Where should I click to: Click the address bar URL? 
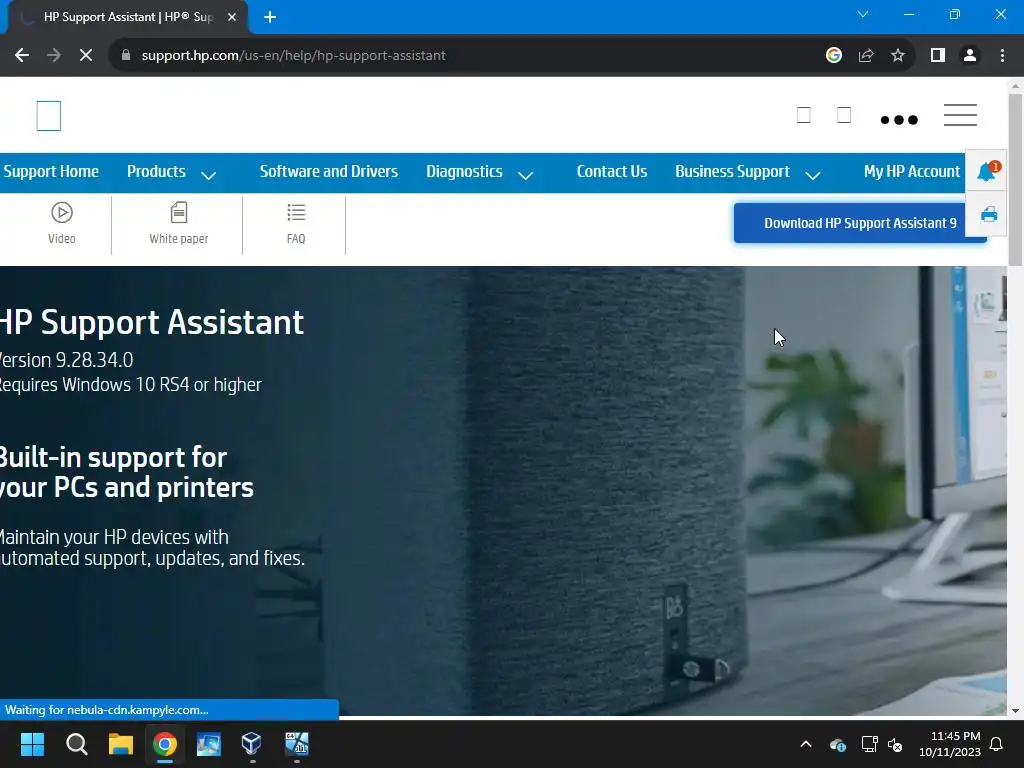tap(293, 56)
